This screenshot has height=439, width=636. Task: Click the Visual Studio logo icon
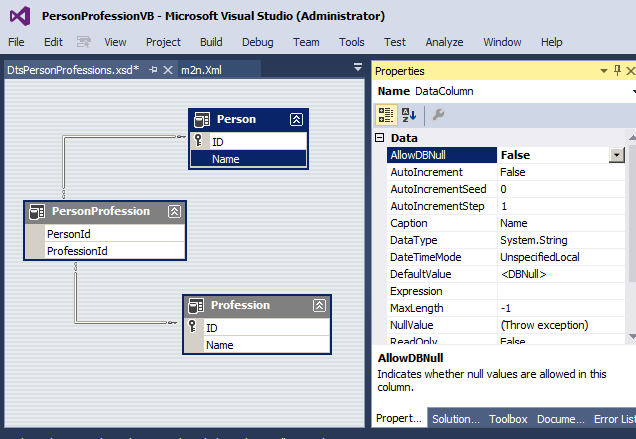[x=20, y=16]
